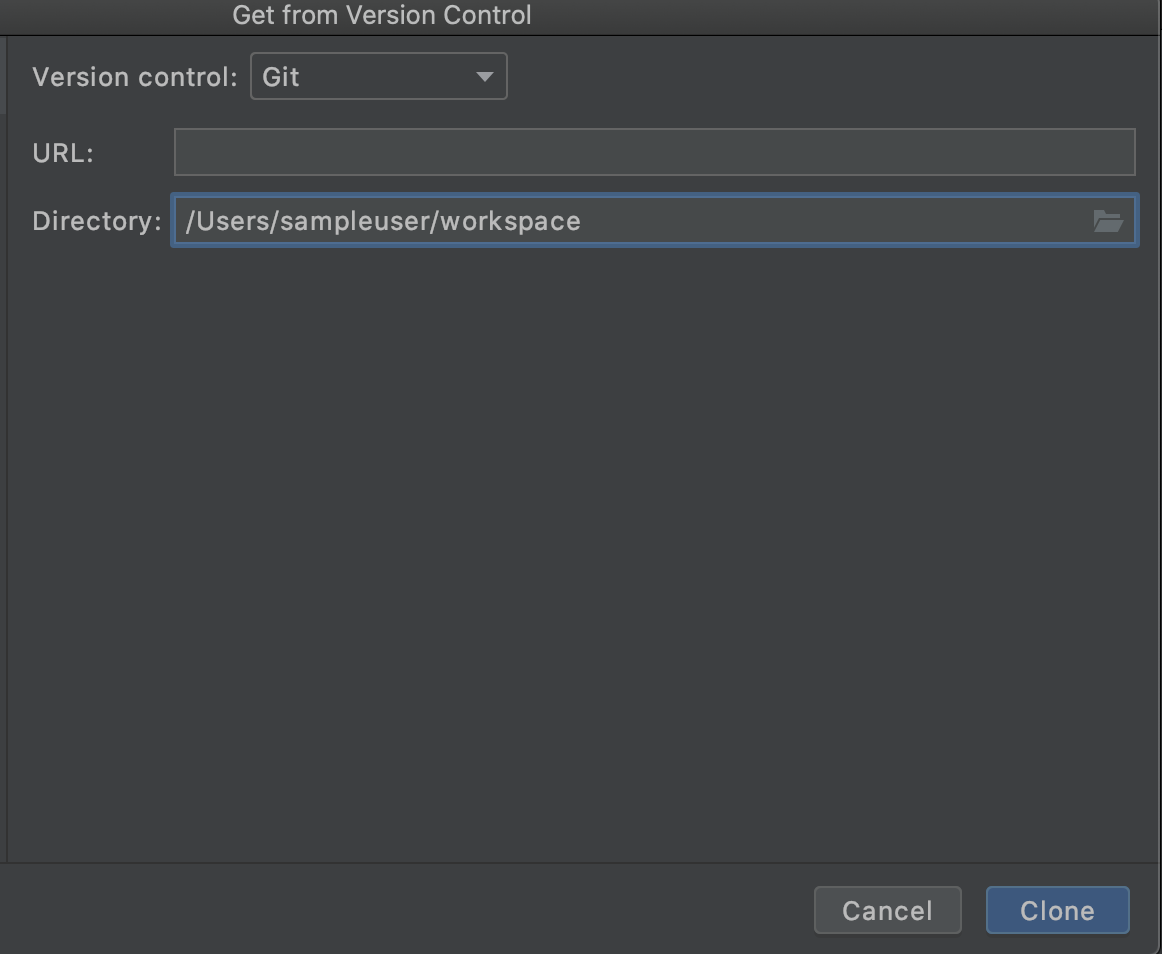Viewport: 1162px width, 954px height.
Task: Select Git in the Version control combo box
Action: tap(378, 76)
